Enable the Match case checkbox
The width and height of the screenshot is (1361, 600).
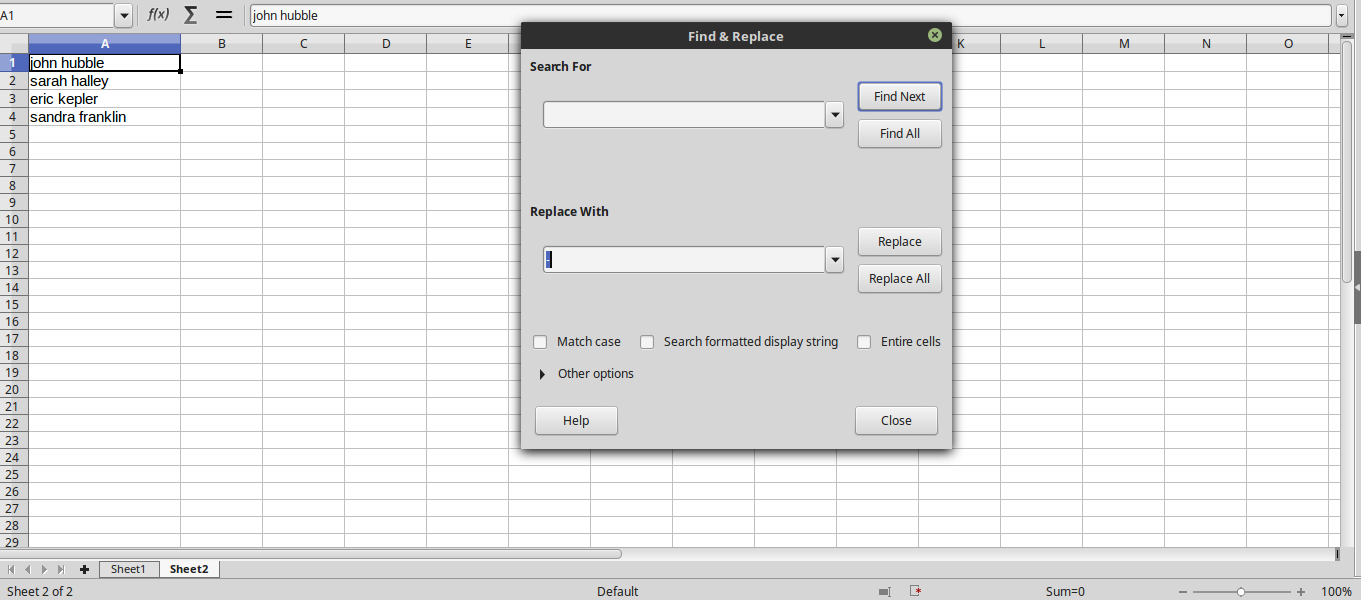[540, 342]
